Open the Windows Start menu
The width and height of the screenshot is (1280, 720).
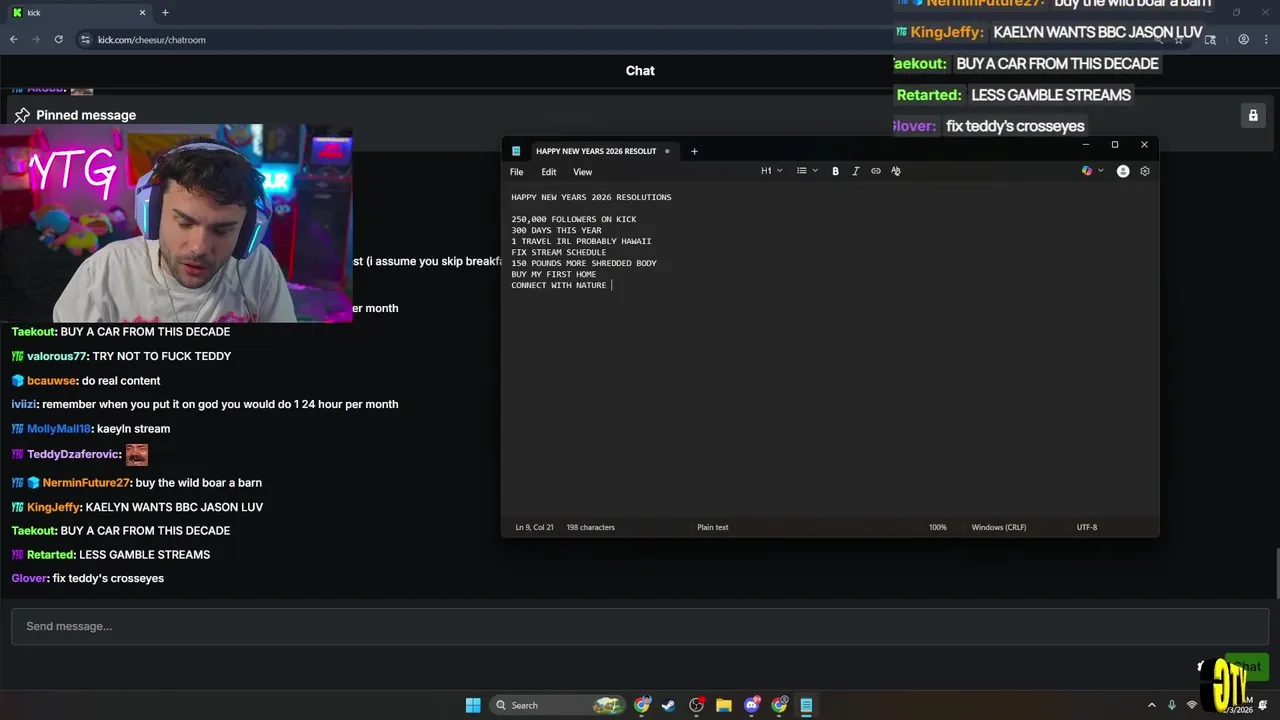473,705
